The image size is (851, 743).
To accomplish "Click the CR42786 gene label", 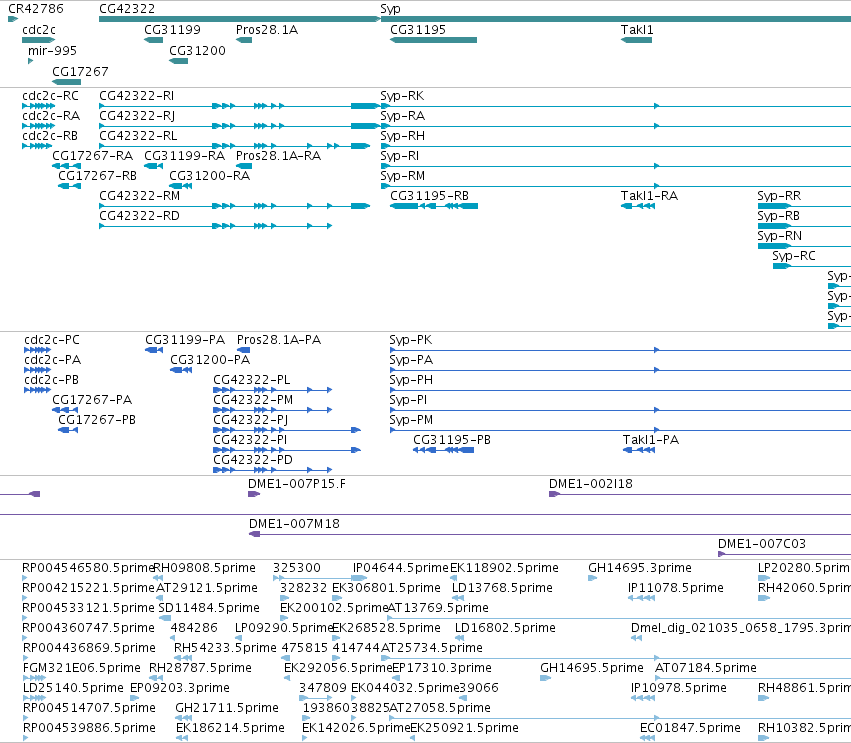I will coord(35,9).
